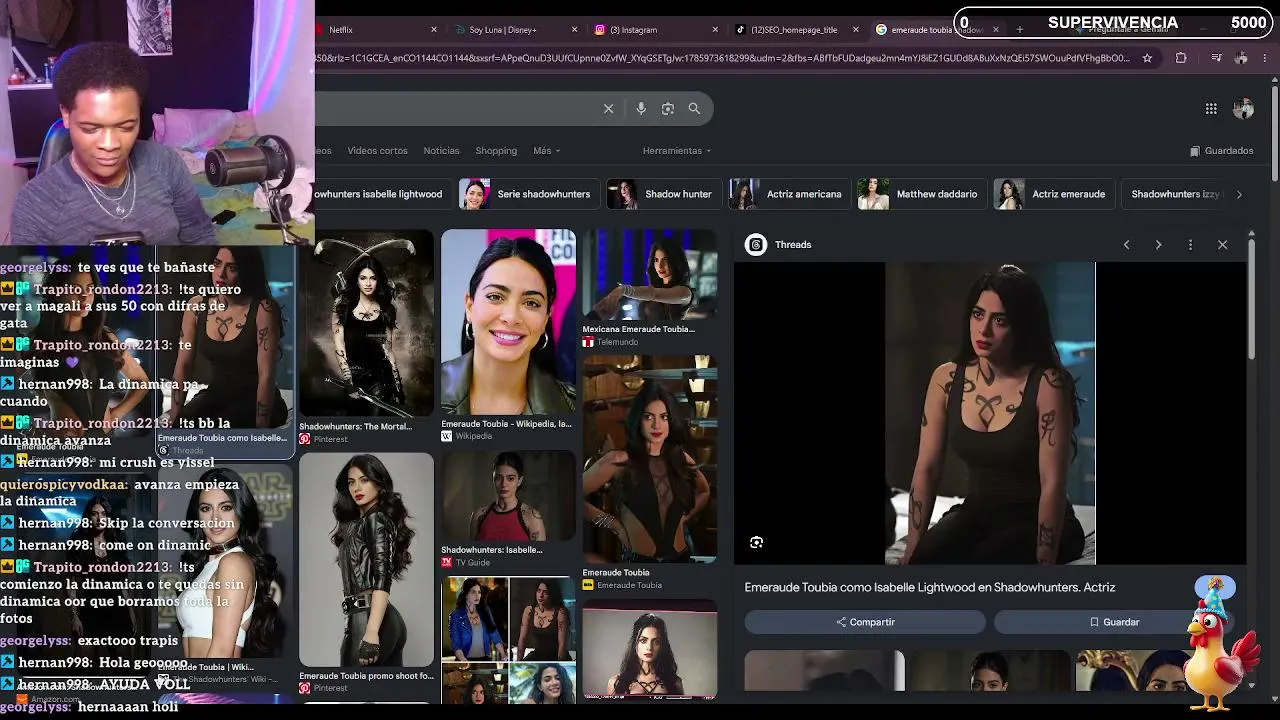The width and height of the screenshot is (1280, 720).
Task: Save the image with Guardar
Action: (1114, 622)
